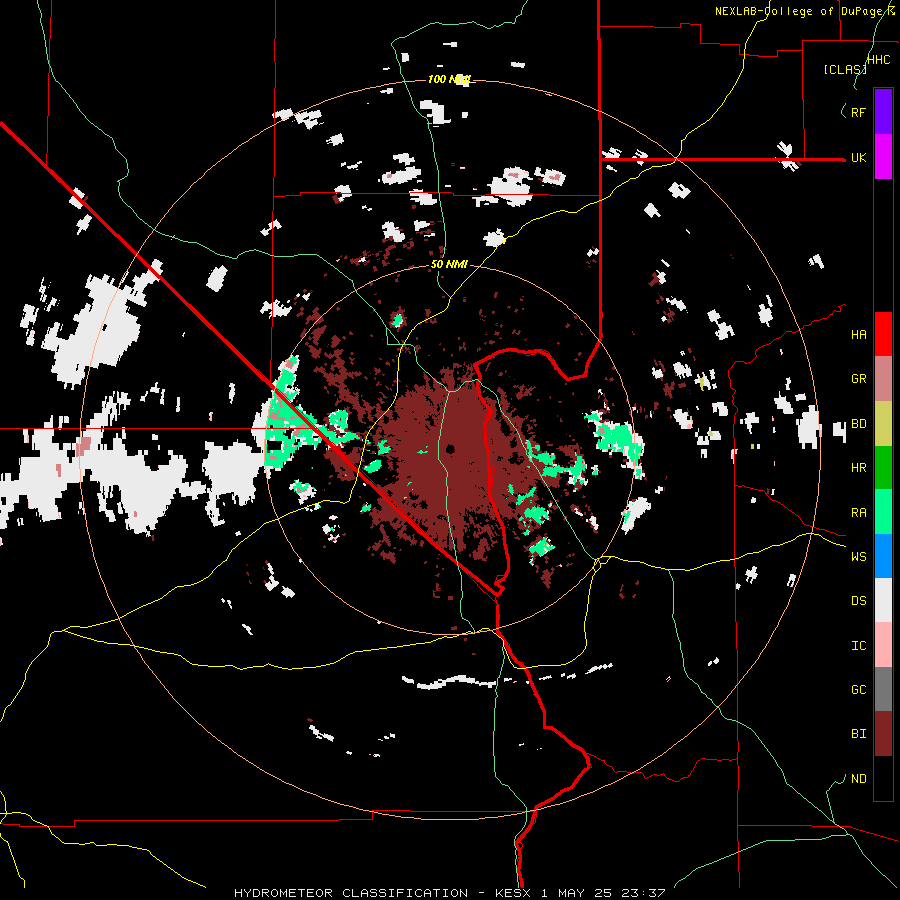This screenshot has height=900, width=900.
Task: Click the magenta UK legend color swatch
Action: coord(883,156)
